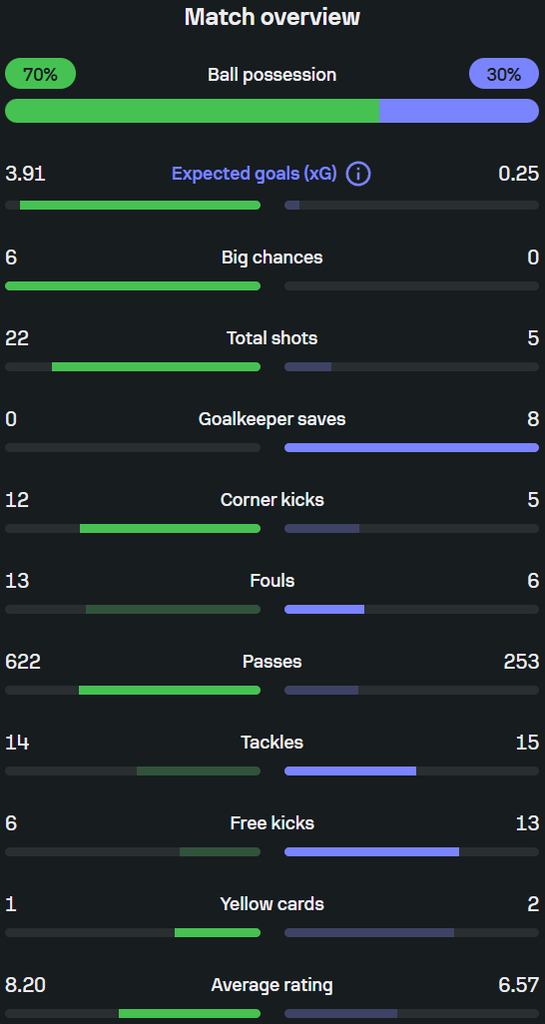
Task: Click the Passes stat label
Action: pyautogui.click(x=272, y=662)
